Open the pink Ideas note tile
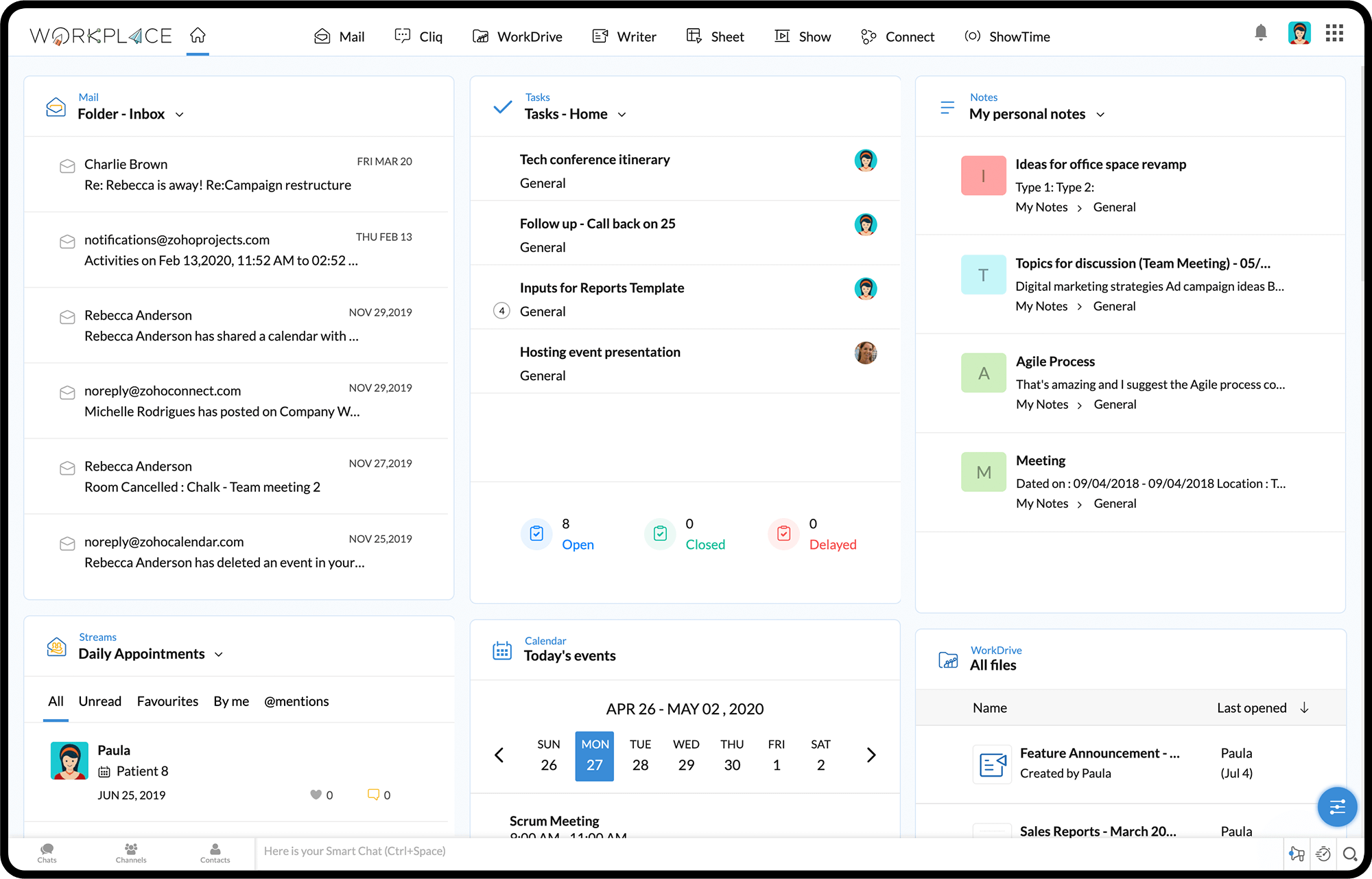The height and width of the screenshot is (879, 1372). (983, 176)
